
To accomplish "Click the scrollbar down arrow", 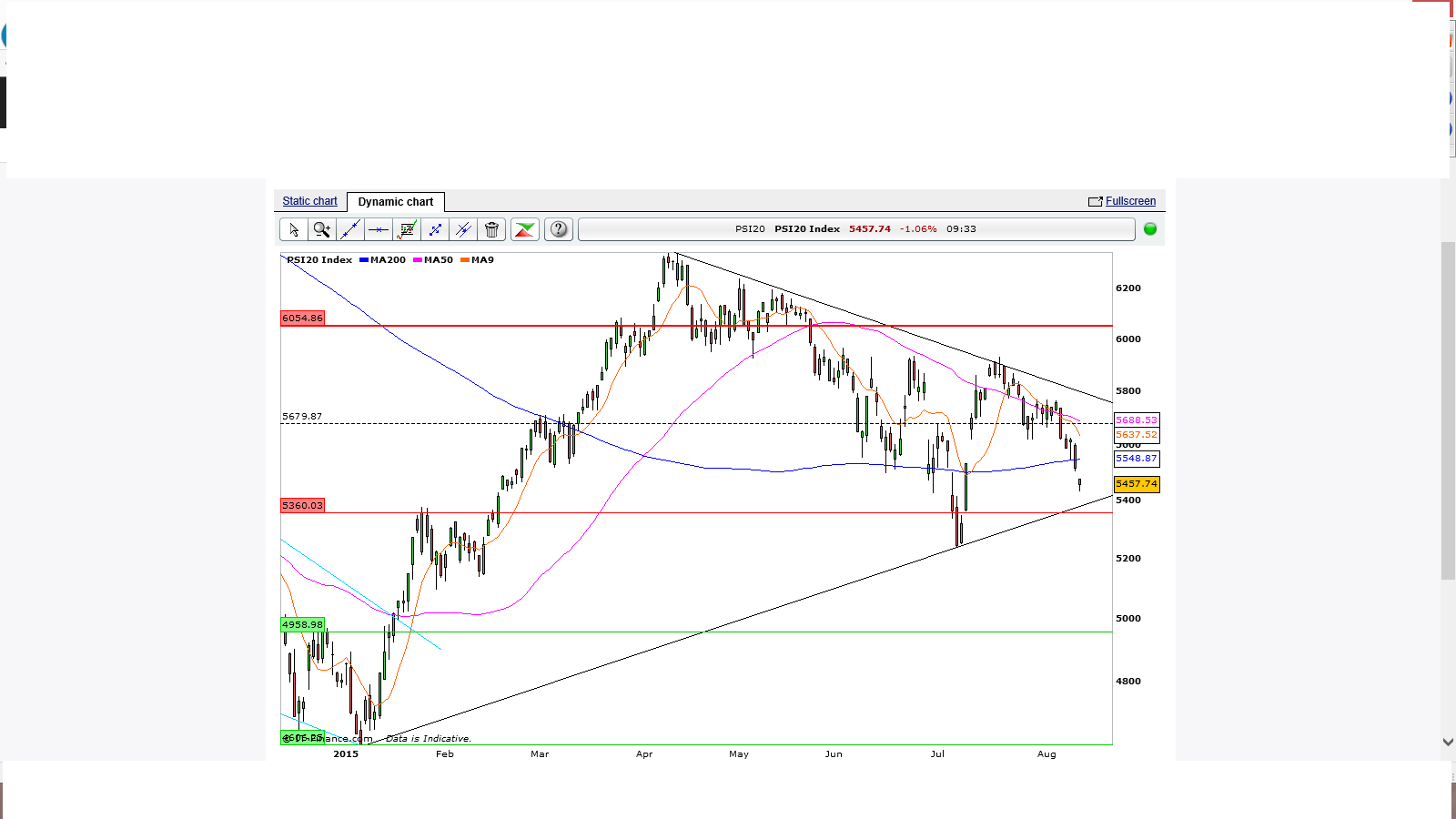I will pos(1448,742).
